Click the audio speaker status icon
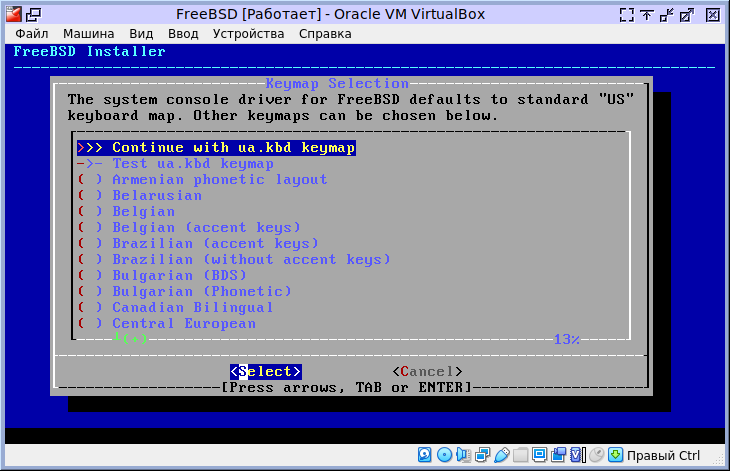 (x=463, y=455)
